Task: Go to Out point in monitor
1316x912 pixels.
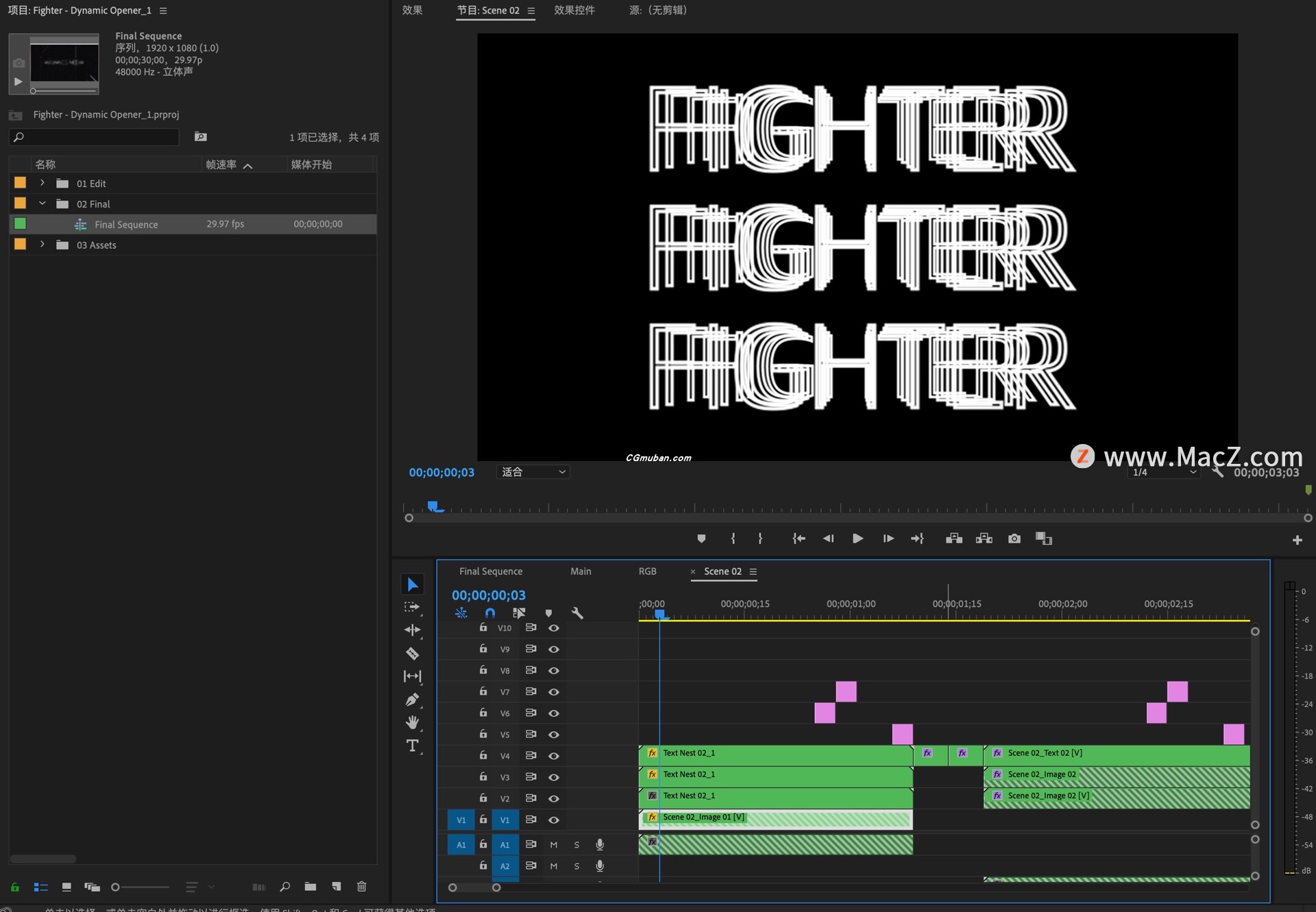Action: pyautogui.click(x=917, y=539)
